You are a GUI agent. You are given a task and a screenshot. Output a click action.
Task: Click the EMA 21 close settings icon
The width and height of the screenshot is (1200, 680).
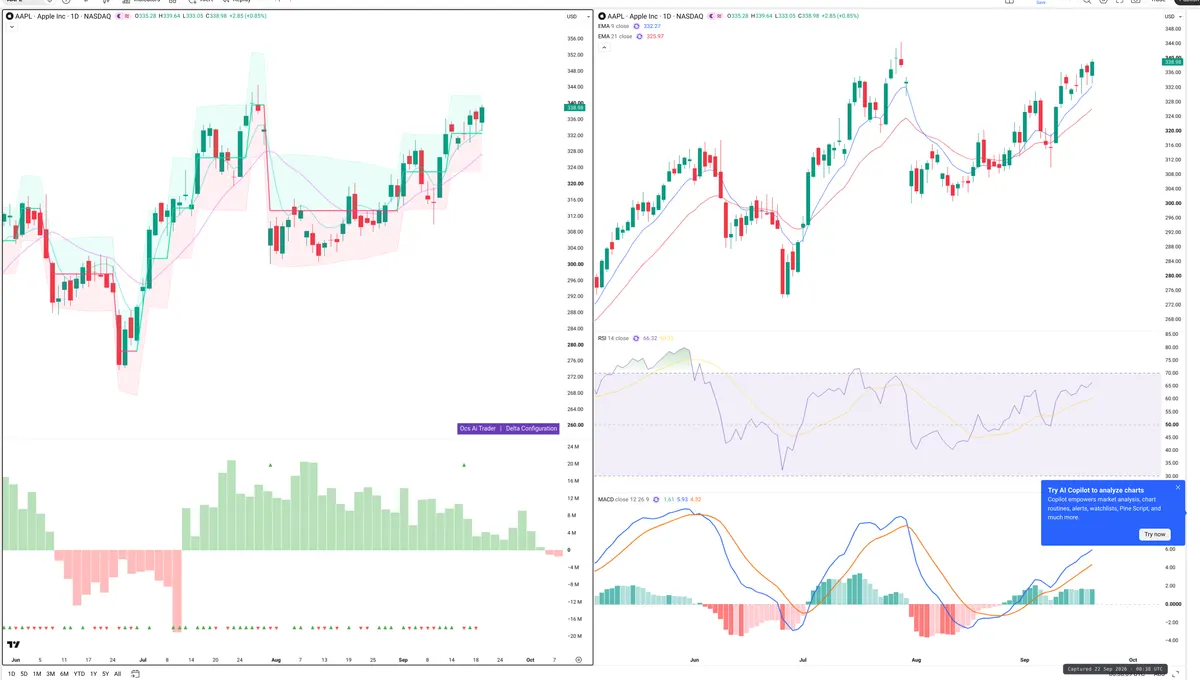641,36
